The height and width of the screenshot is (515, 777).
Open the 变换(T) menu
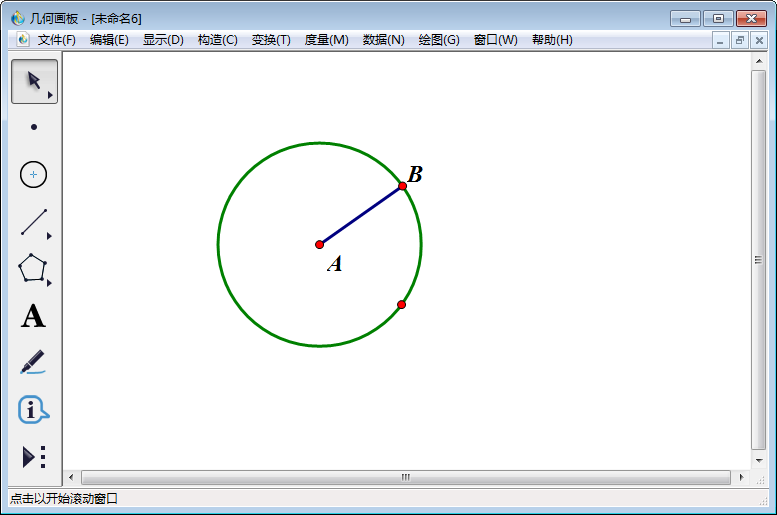[x=271, y=40]
